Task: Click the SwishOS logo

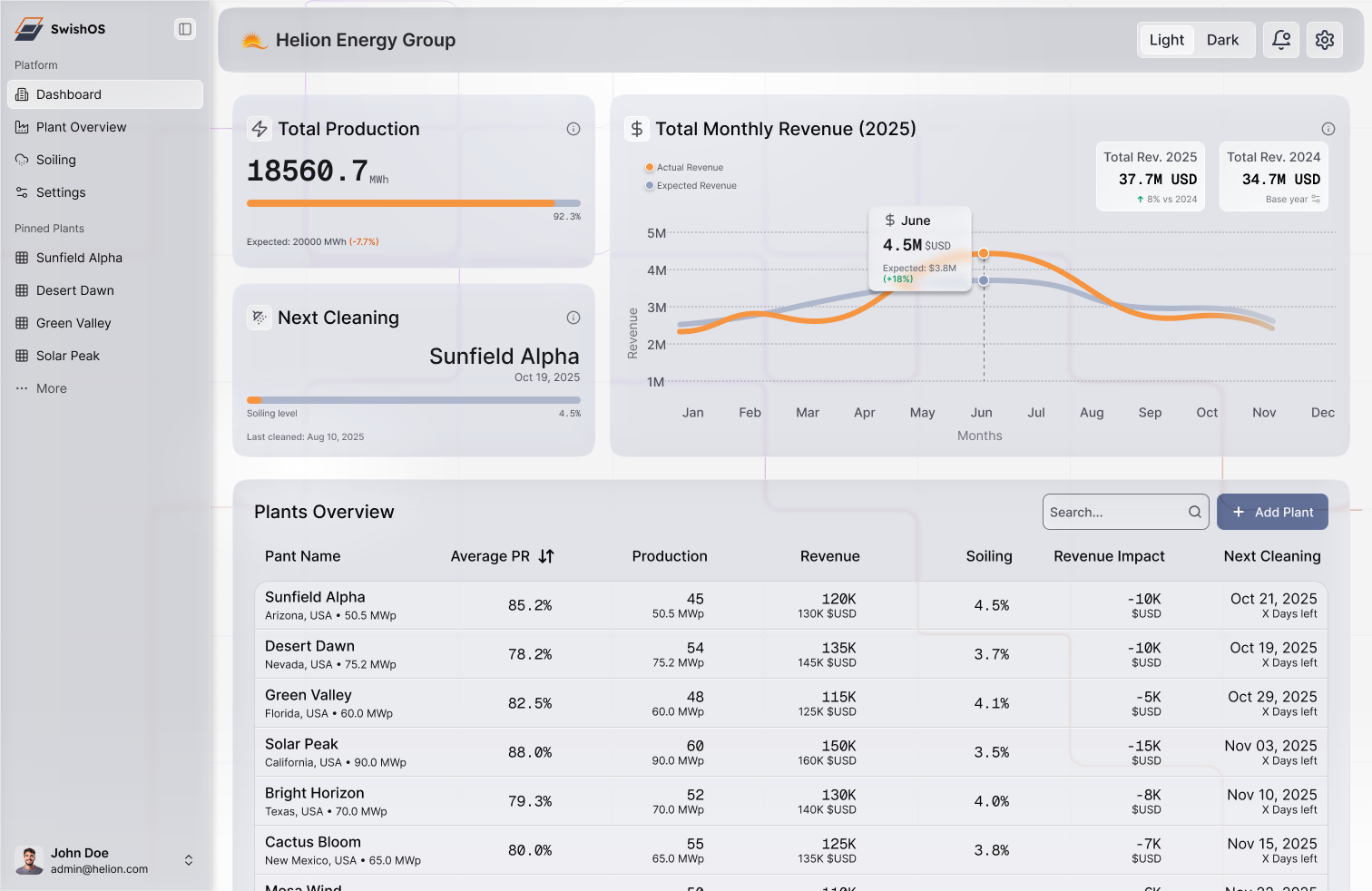Action: pos(29,29)
